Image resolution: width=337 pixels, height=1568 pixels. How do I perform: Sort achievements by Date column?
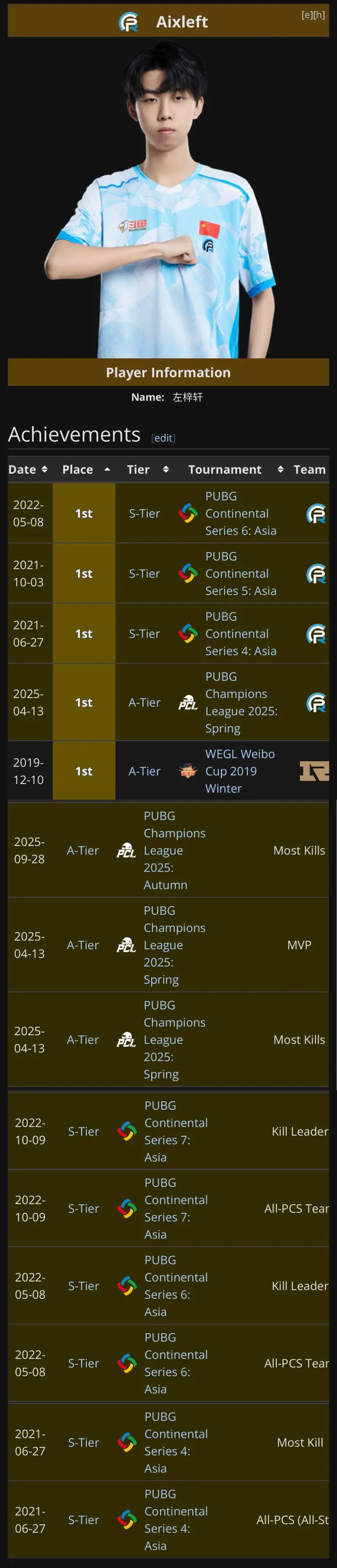(x=28, y=469)
